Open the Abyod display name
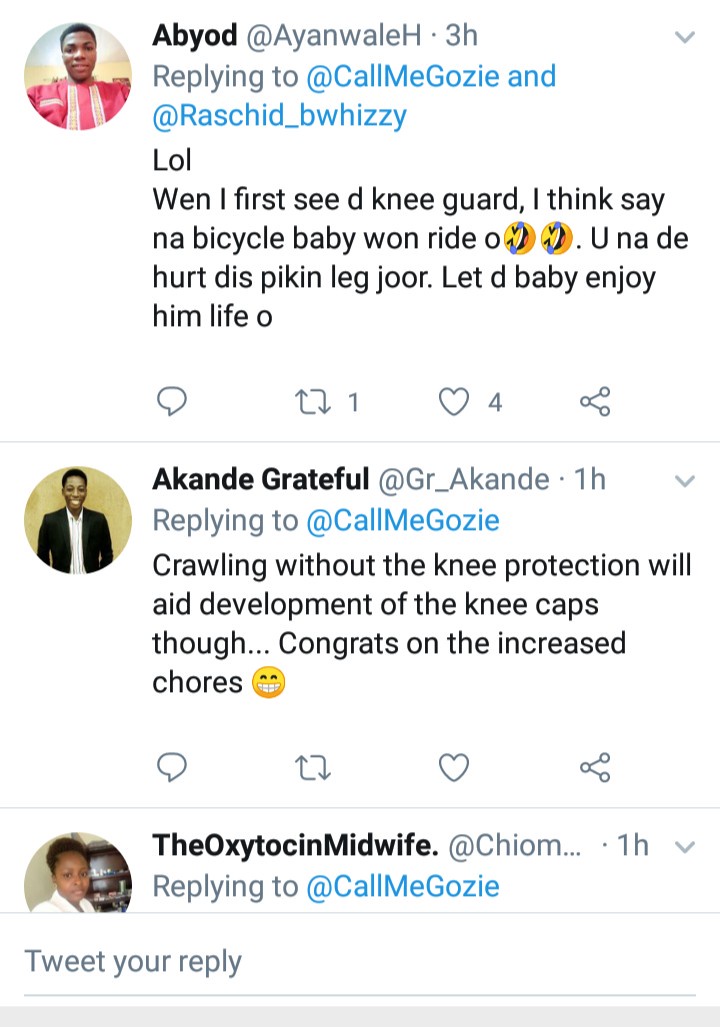 [195, 36]
